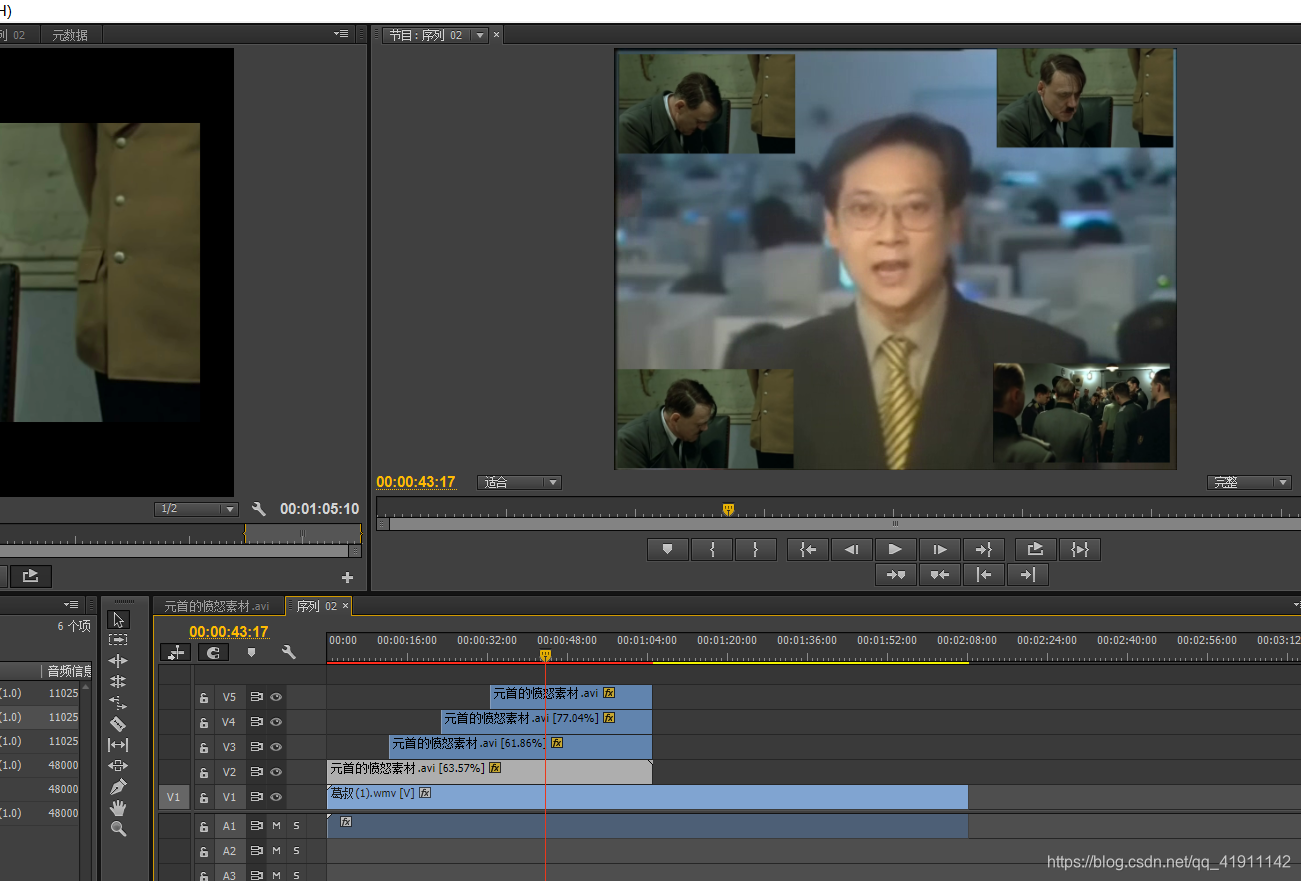1301x881 pixels.
Task: Select the 葛叔(1).wmv clip on V1
Action: tap(647, 797)
